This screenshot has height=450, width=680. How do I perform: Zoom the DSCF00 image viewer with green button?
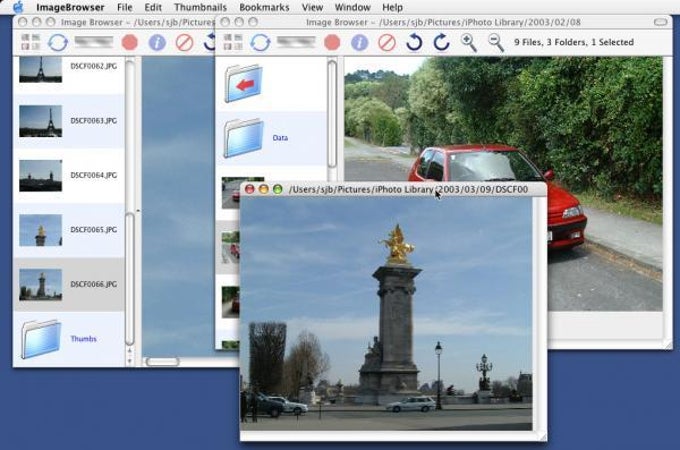pyautogui.click(x=278, y=189)
